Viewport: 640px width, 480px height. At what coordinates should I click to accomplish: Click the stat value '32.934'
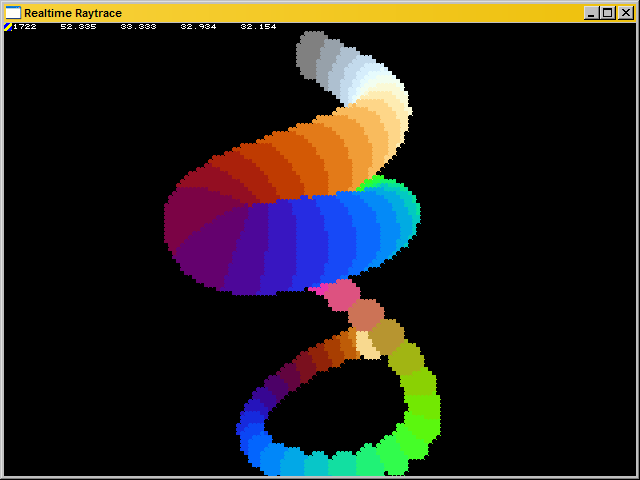coord(198,27)
